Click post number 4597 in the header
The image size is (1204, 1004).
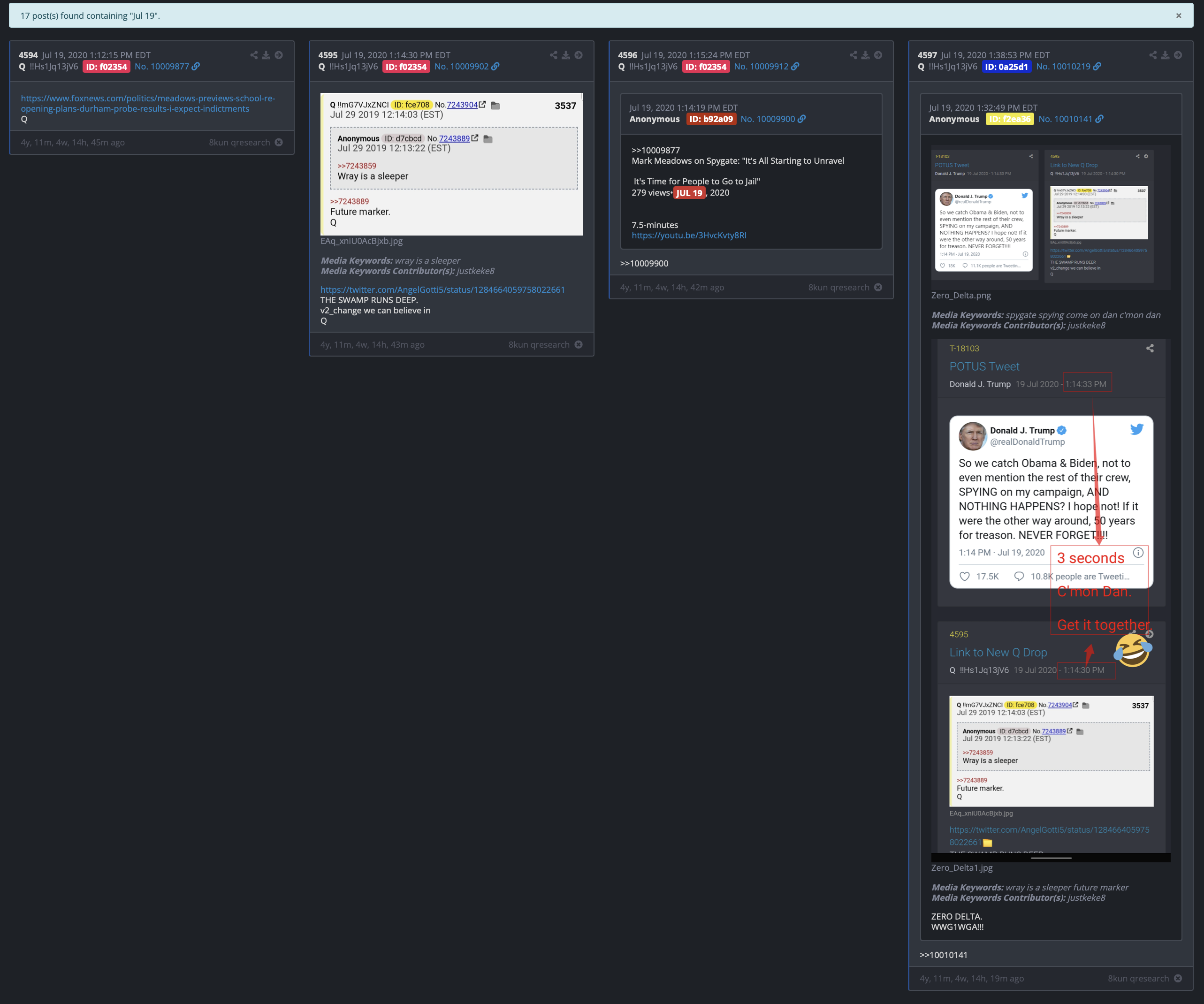[927, 55]
